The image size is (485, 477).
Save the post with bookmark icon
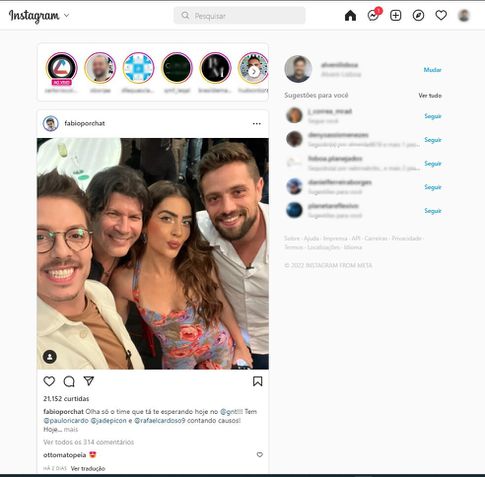tap(257, 381)
